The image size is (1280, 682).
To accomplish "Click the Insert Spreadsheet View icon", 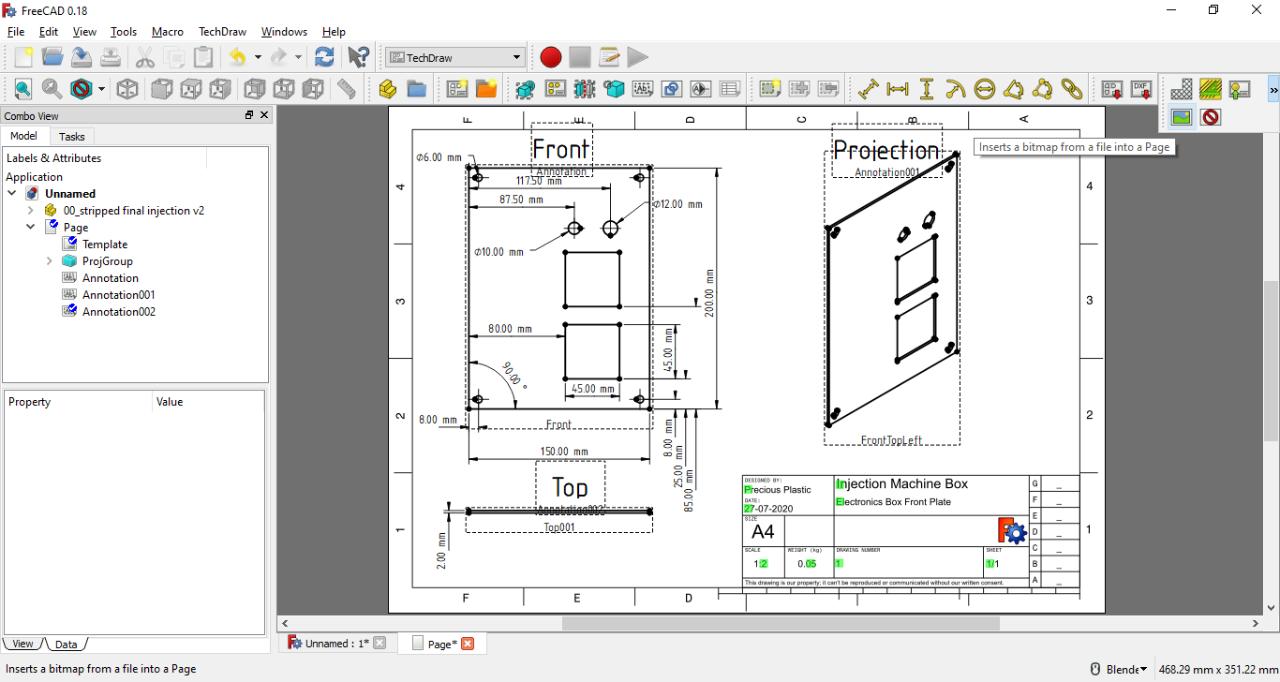I will coord(730,90).
